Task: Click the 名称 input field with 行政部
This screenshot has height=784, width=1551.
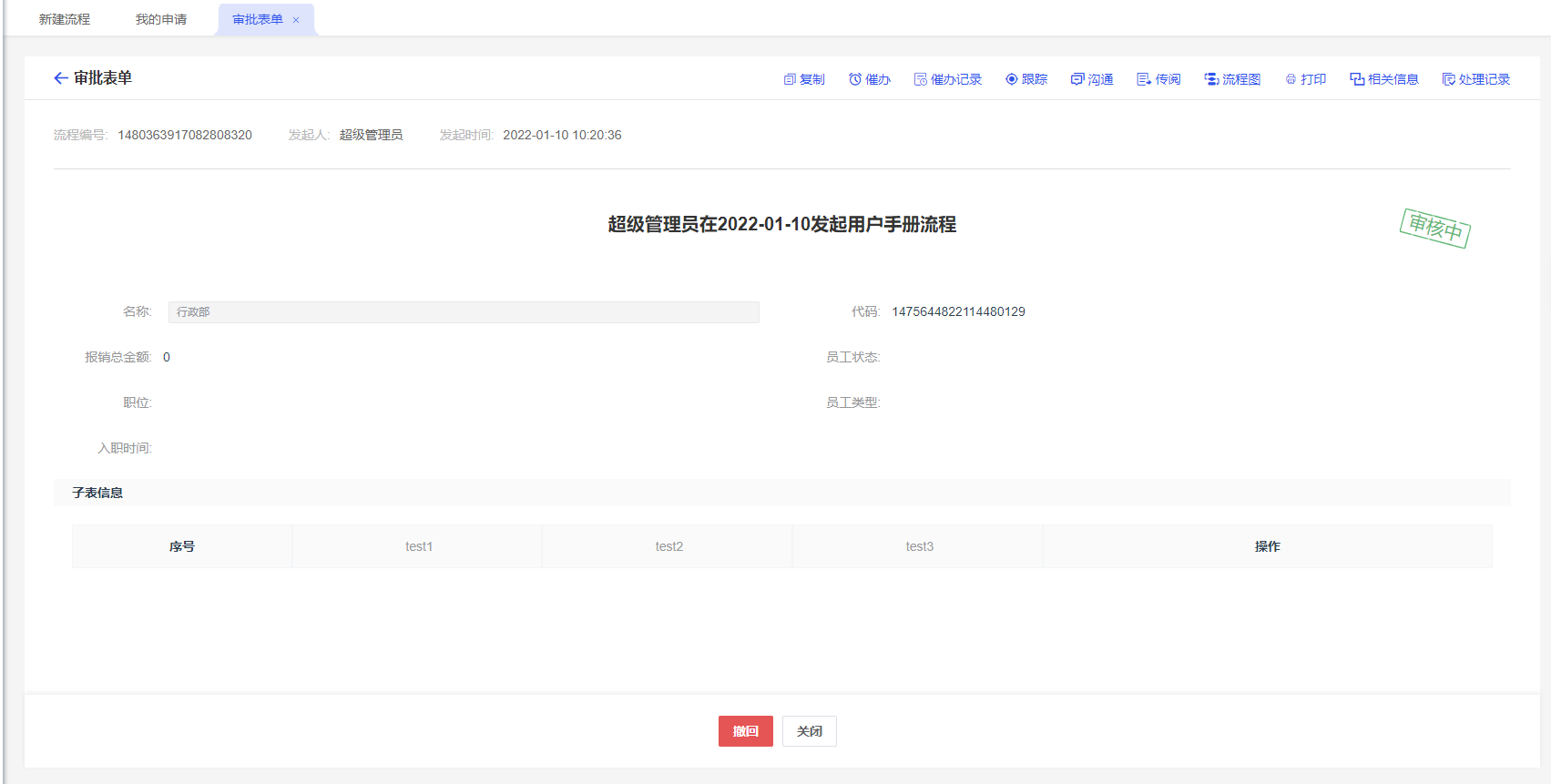Action: pyautogui.click(x=463, y=312)
